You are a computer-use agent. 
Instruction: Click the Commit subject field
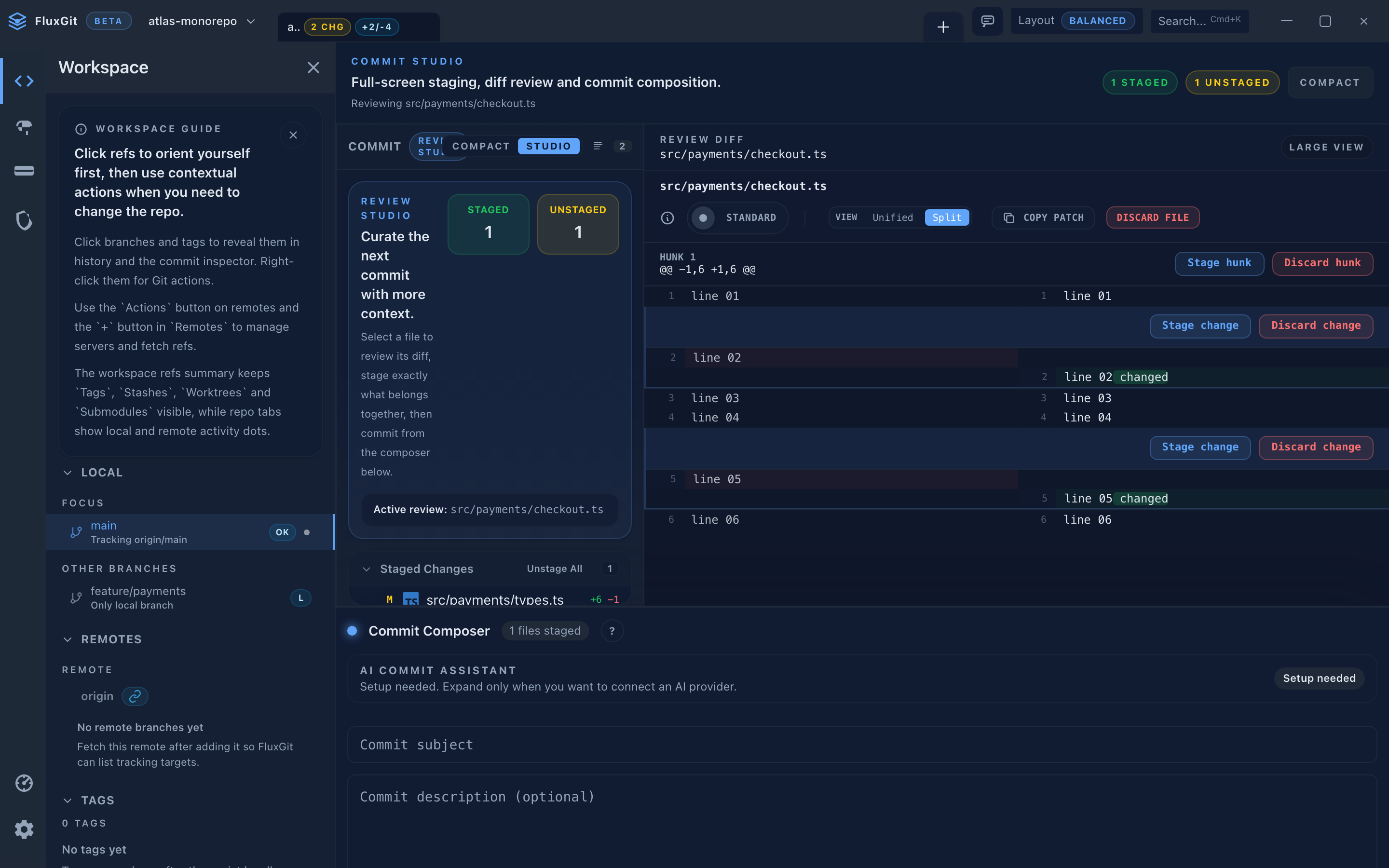click(x=862, y=745)
